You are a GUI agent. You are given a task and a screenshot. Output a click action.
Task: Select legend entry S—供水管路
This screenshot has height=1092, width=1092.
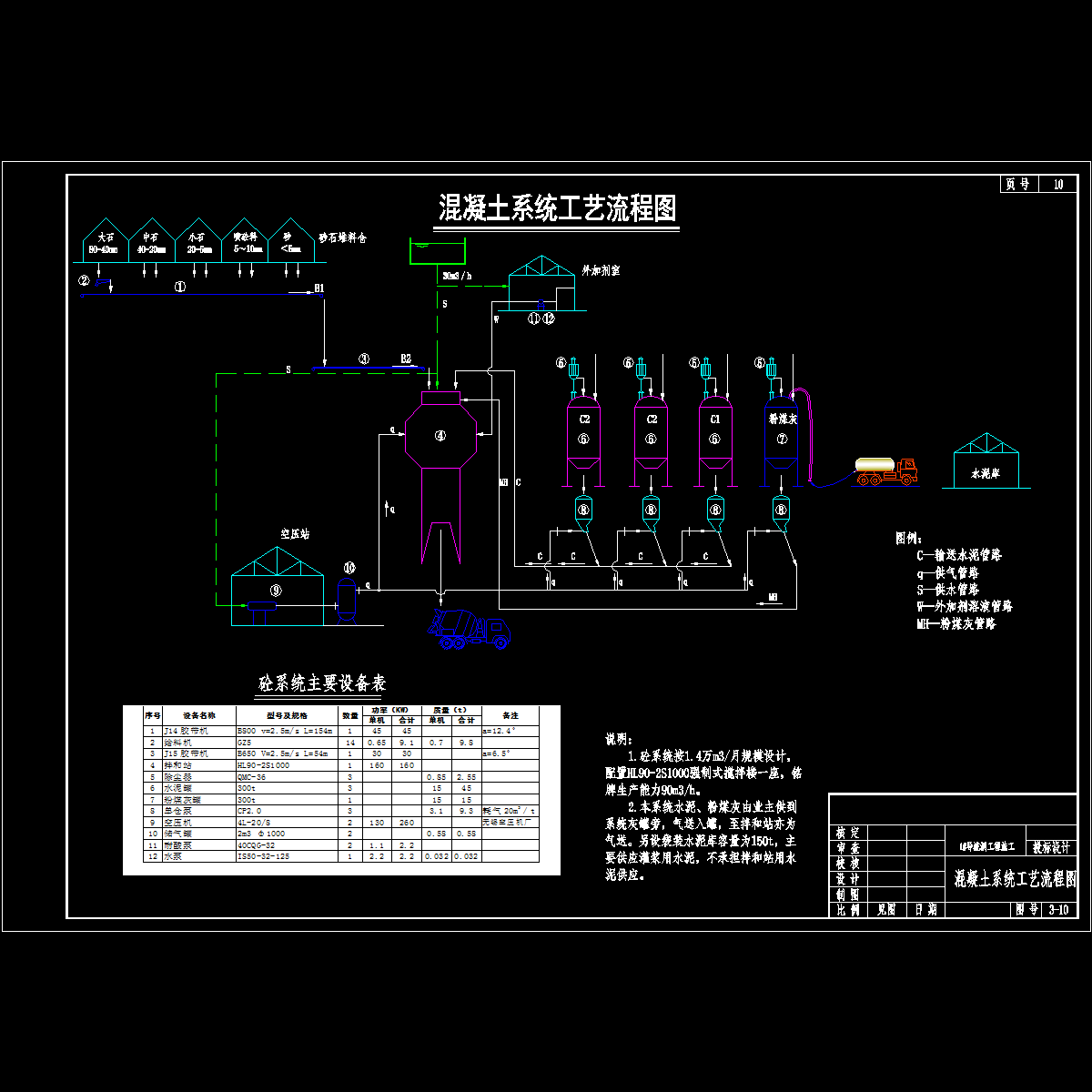(948, 590)
